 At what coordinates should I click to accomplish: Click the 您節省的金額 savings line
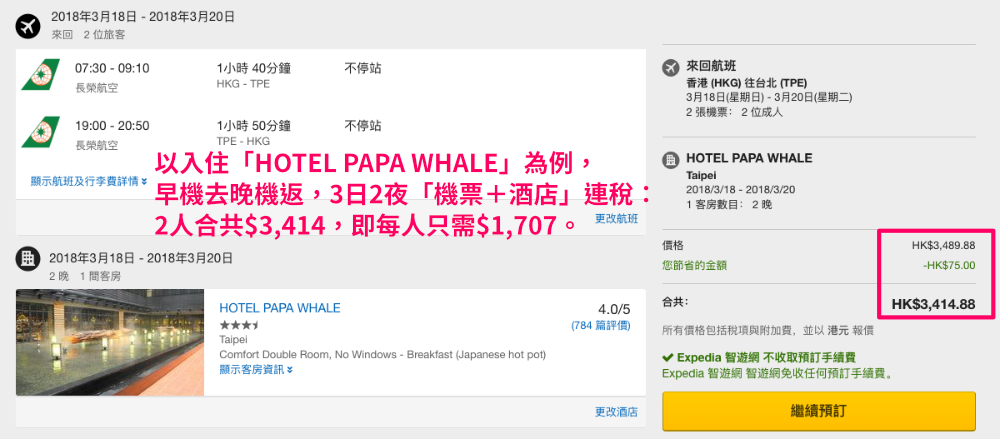coord(695,265)
